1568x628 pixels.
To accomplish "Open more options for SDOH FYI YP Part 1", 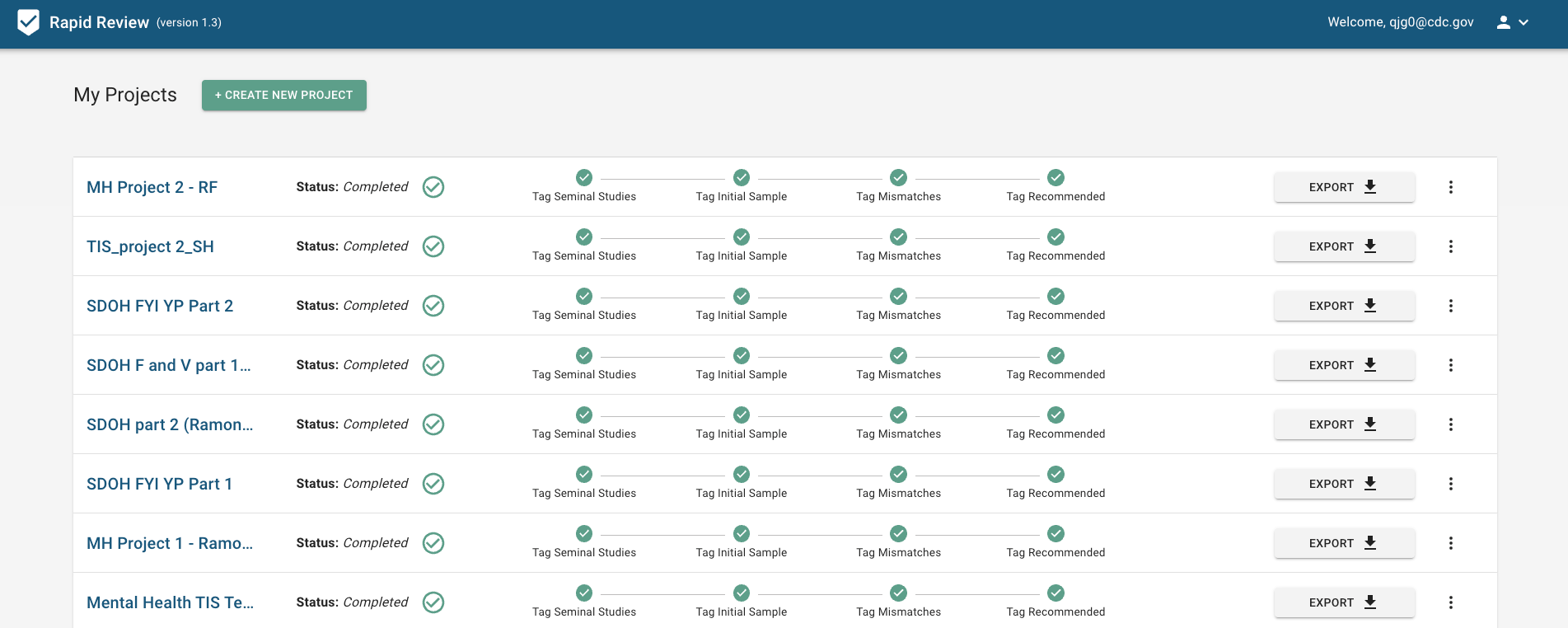I will [x=1451, y=484].
